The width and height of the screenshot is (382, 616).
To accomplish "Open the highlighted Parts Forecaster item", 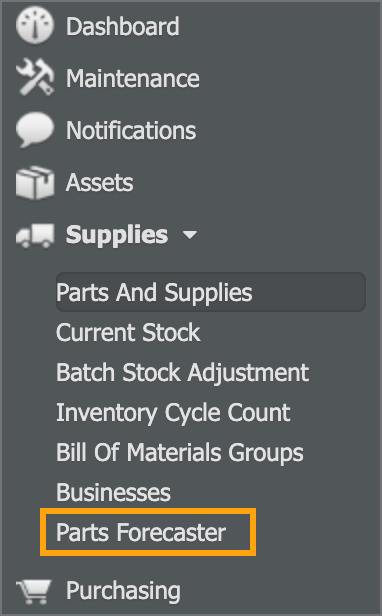I will coord(148,532).
